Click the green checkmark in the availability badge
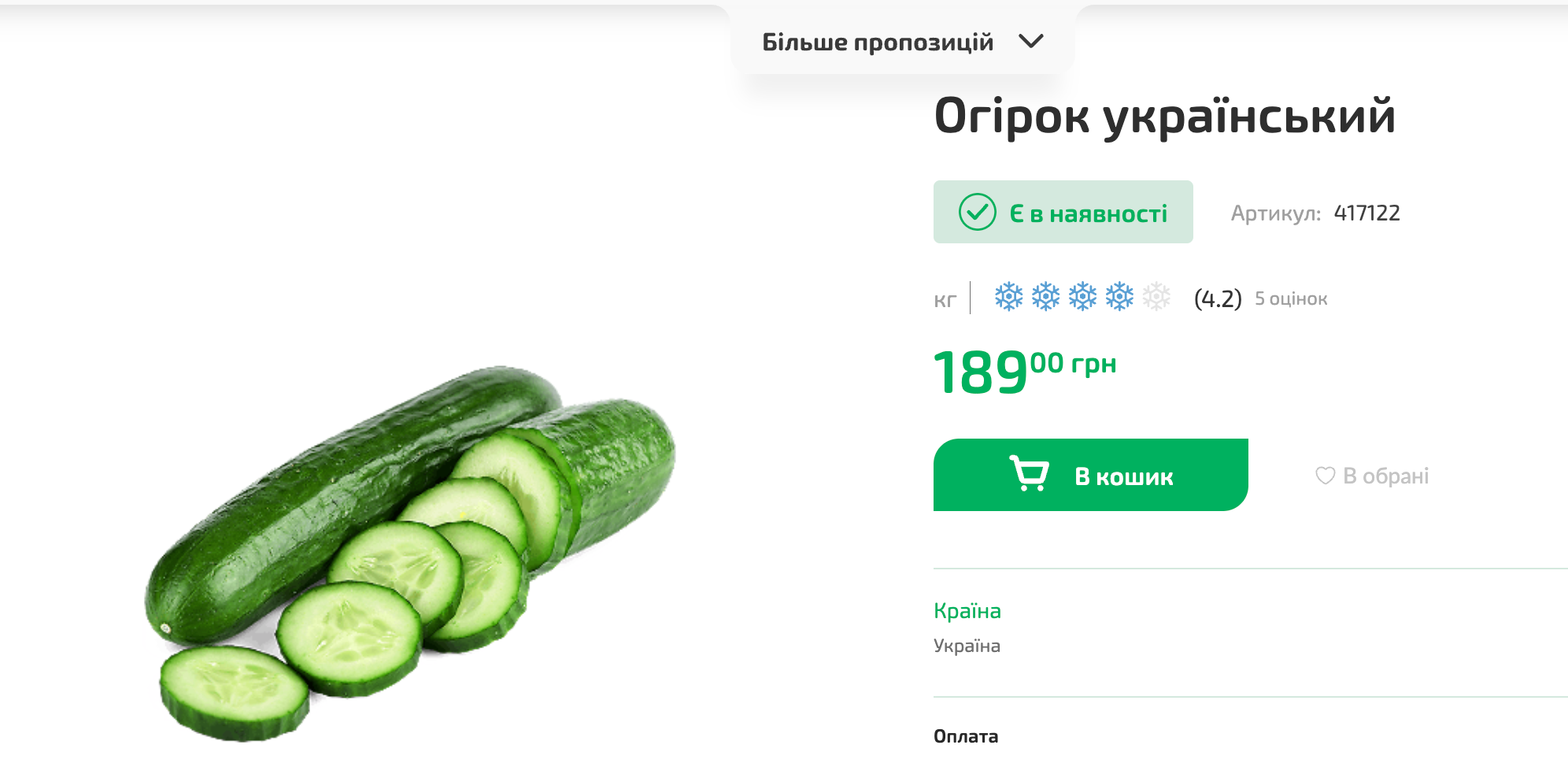Viewport: 1568px width, 767px height. point(976,211)
